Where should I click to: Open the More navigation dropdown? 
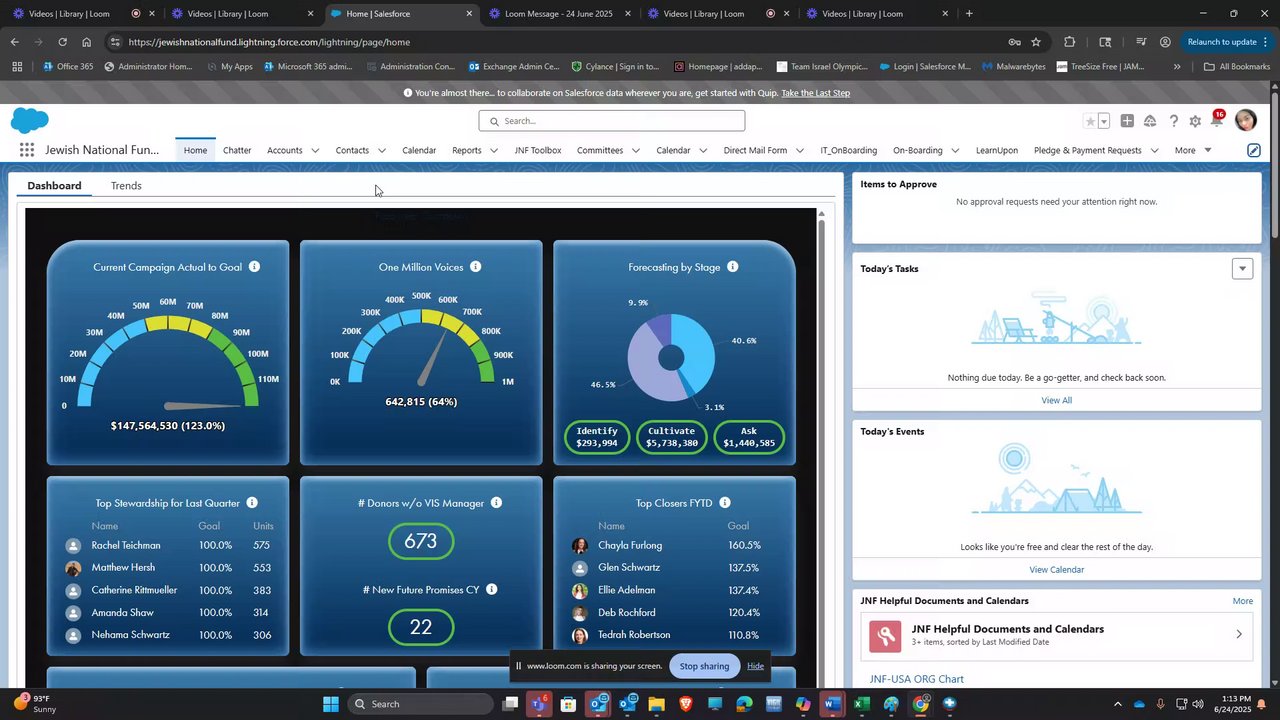(x=1193, y=150)
